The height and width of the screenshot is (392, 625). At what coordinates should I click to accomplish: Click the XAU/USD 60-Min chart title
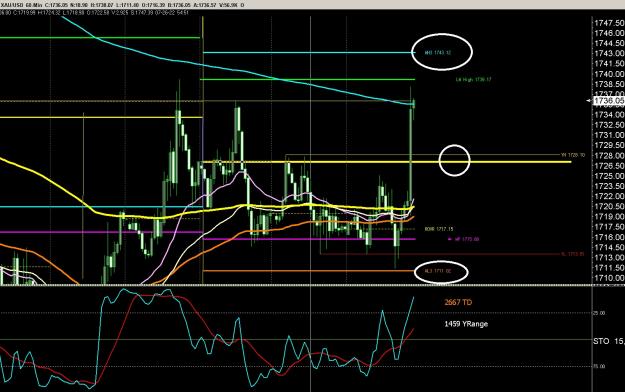(x=21, y=5)
